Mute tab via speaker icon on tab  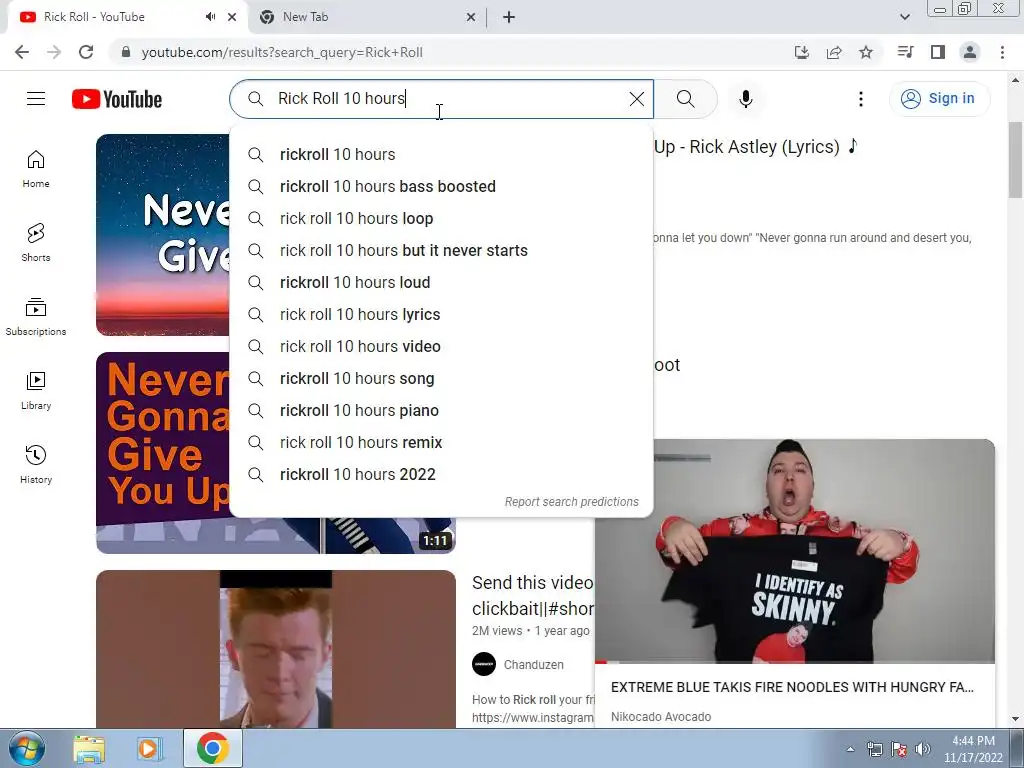tap(210, 17)
